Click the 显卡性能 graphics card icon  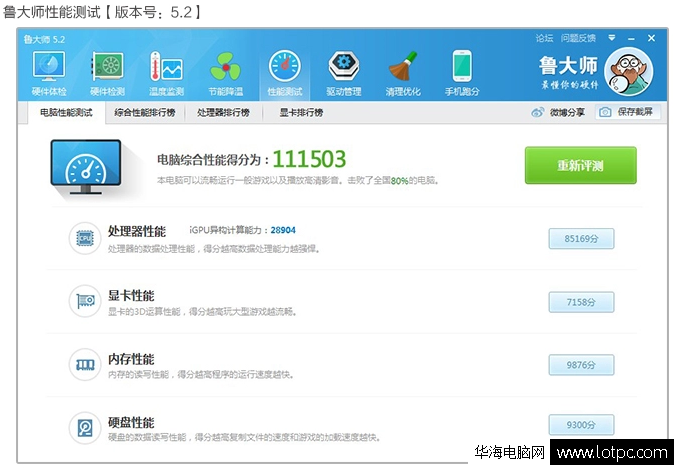tap(85, 301)
